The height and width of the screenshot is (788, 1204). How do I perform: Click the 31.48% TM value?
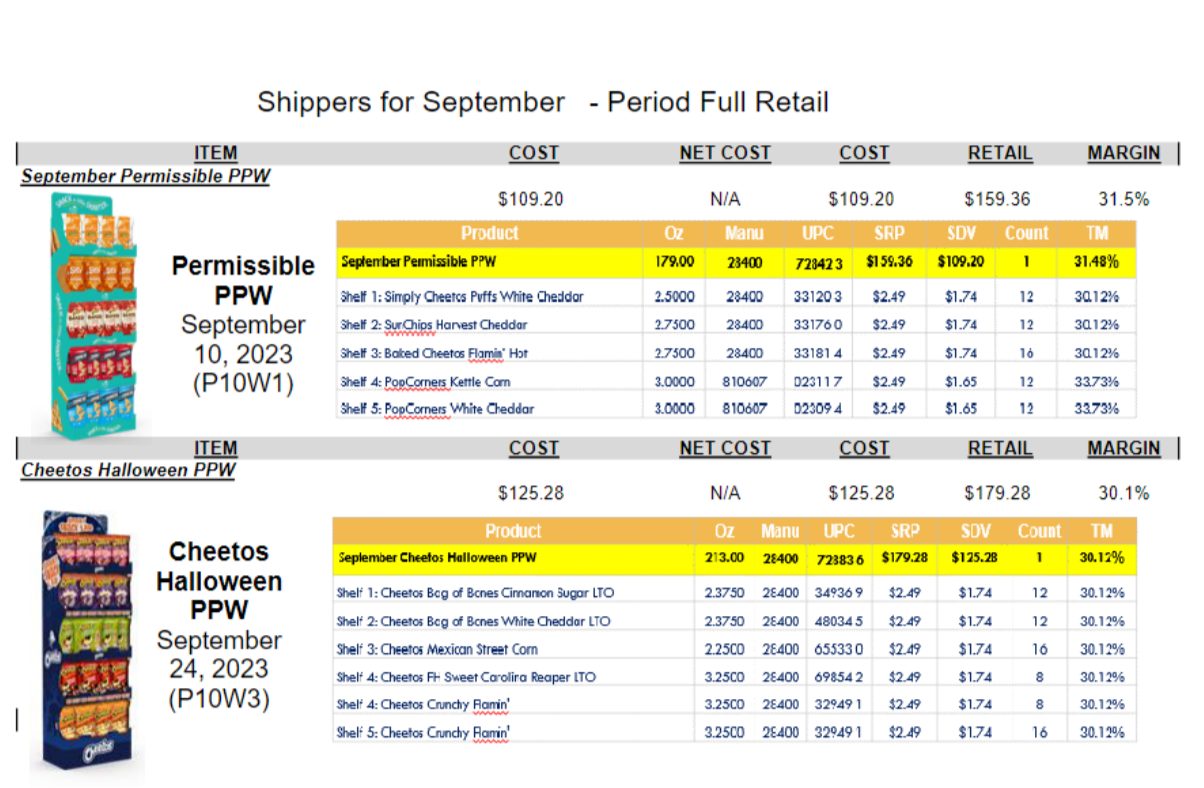[1098, 263]
